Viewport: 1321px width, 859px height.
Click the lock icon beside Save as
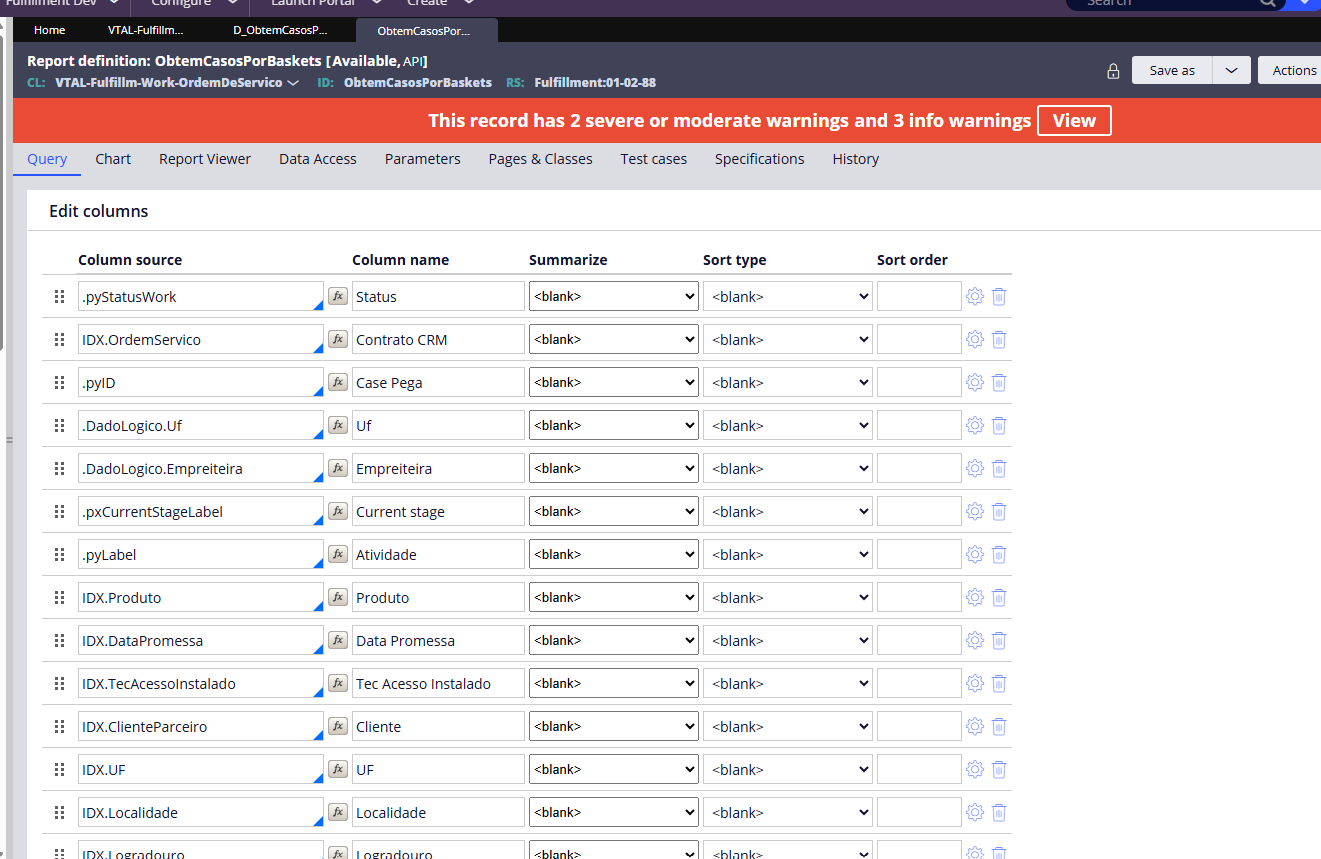1113,71
